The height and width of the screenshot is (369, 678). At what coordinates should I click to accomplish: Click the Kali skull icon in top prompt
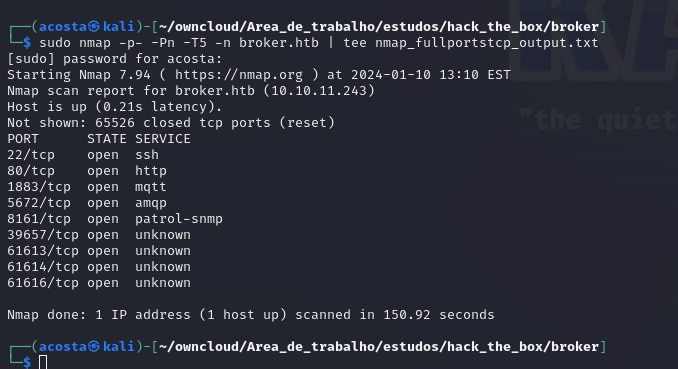(94, 27)
